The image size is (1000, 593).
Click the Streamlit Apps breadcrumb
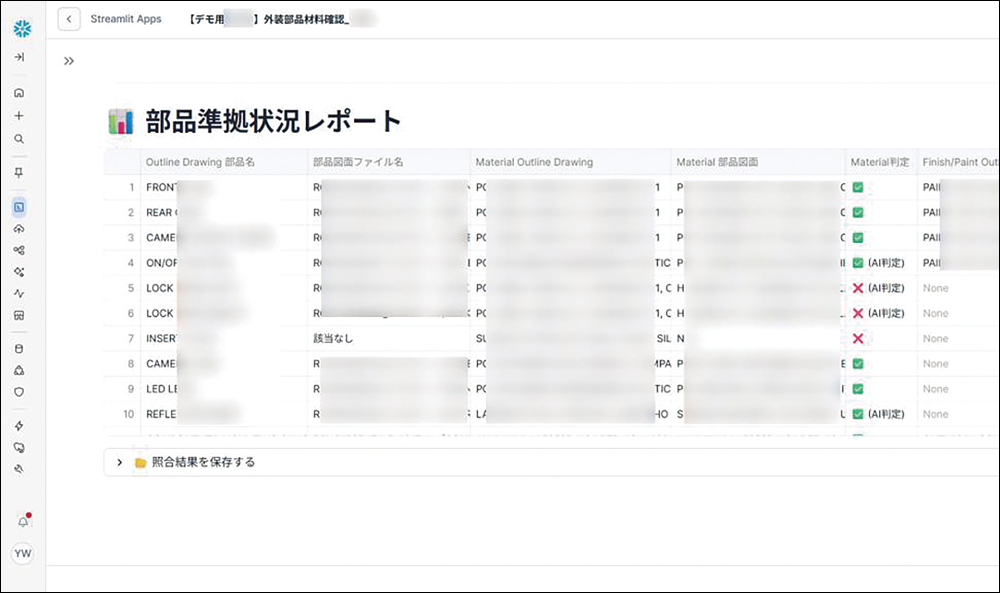(125, 19)
